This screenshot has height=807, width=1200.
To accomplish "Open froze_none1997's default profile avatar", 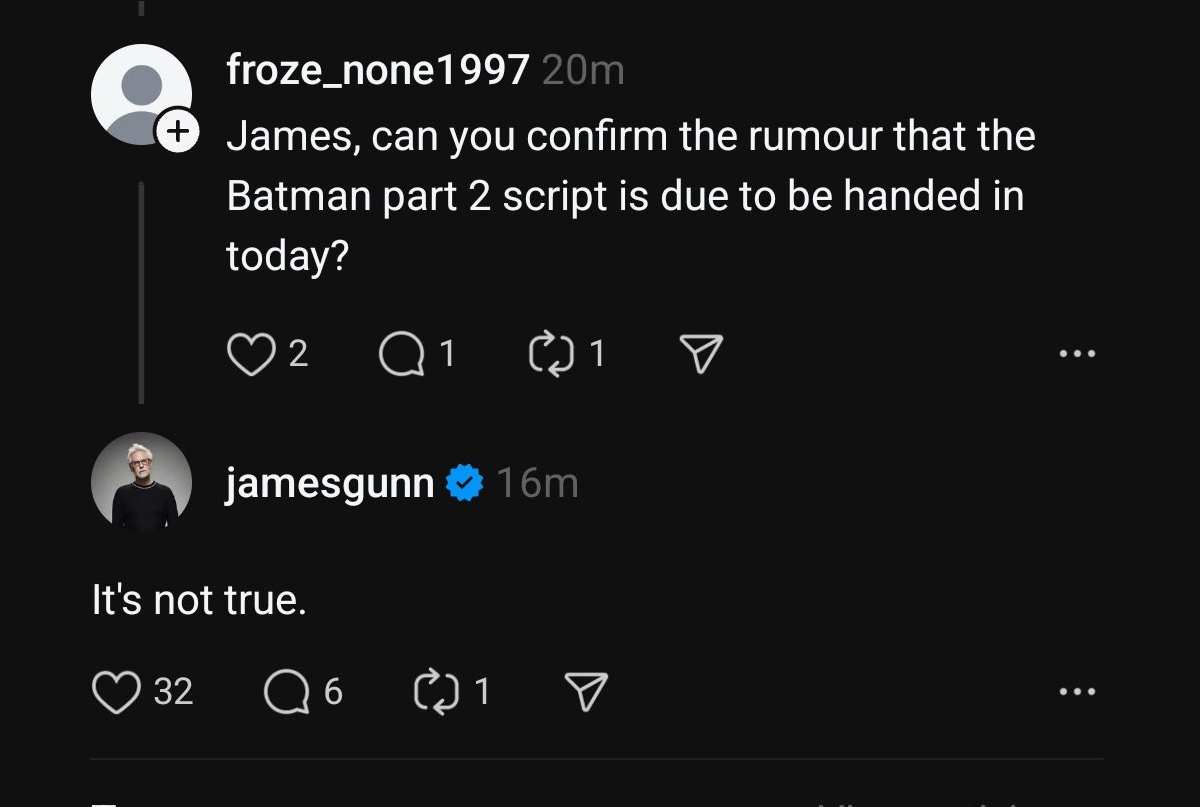I will [x=141, y=95].
